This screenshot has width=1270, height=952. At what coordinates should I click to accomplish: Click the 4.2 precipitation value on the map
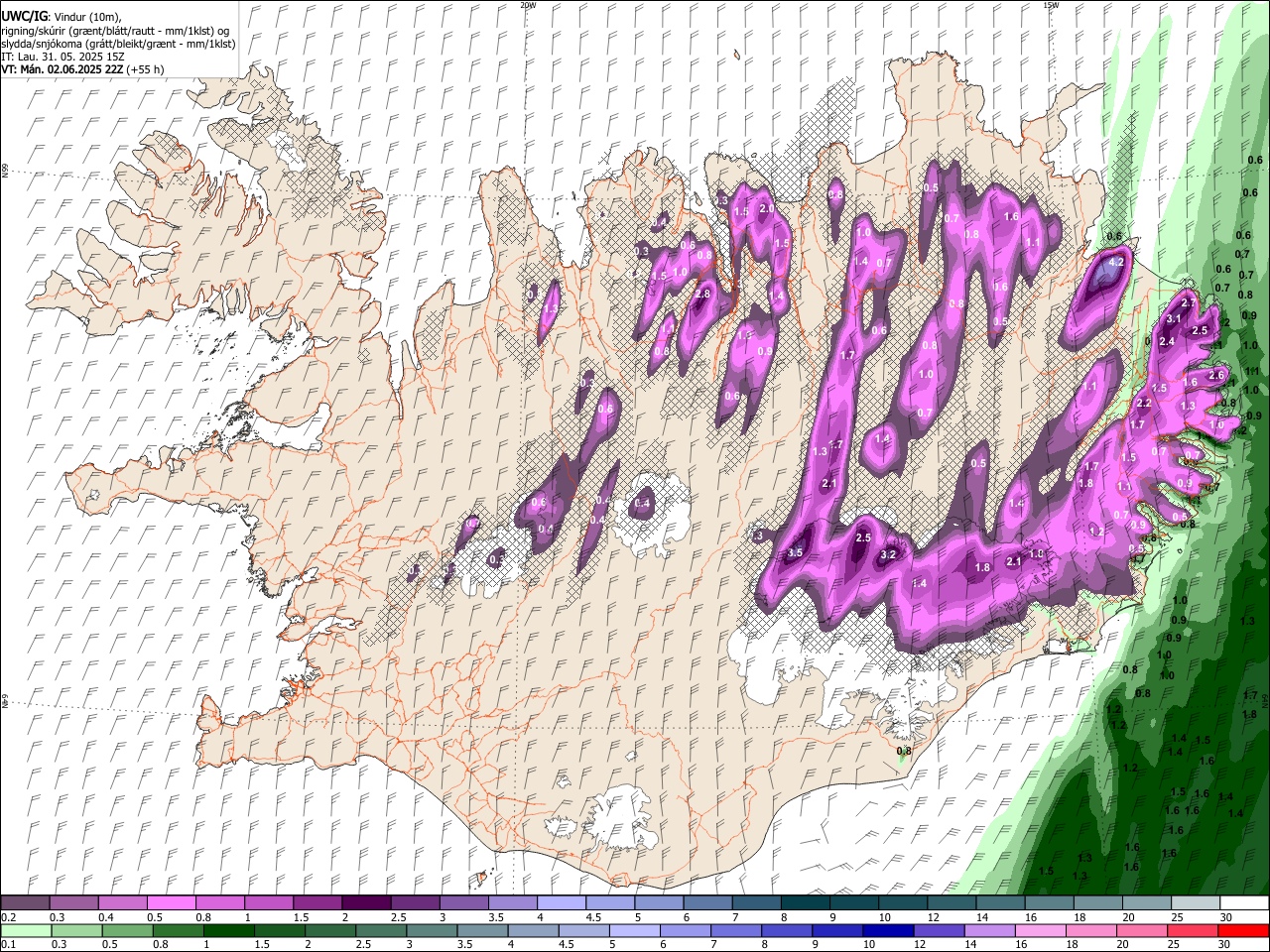(x=1115, y=263)
